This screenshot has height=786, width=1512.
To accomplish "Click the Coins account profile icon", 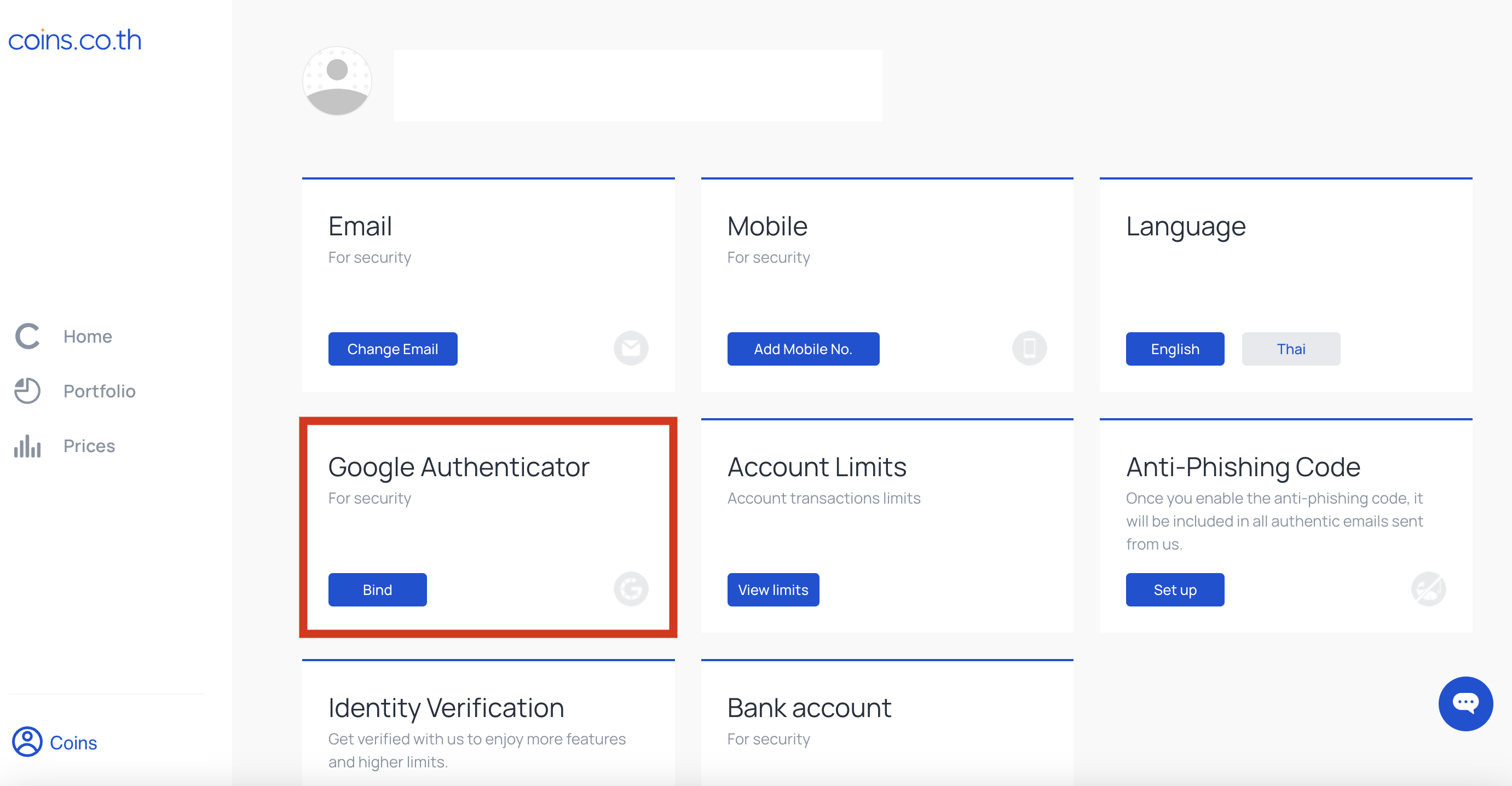I will click(27, 742).
